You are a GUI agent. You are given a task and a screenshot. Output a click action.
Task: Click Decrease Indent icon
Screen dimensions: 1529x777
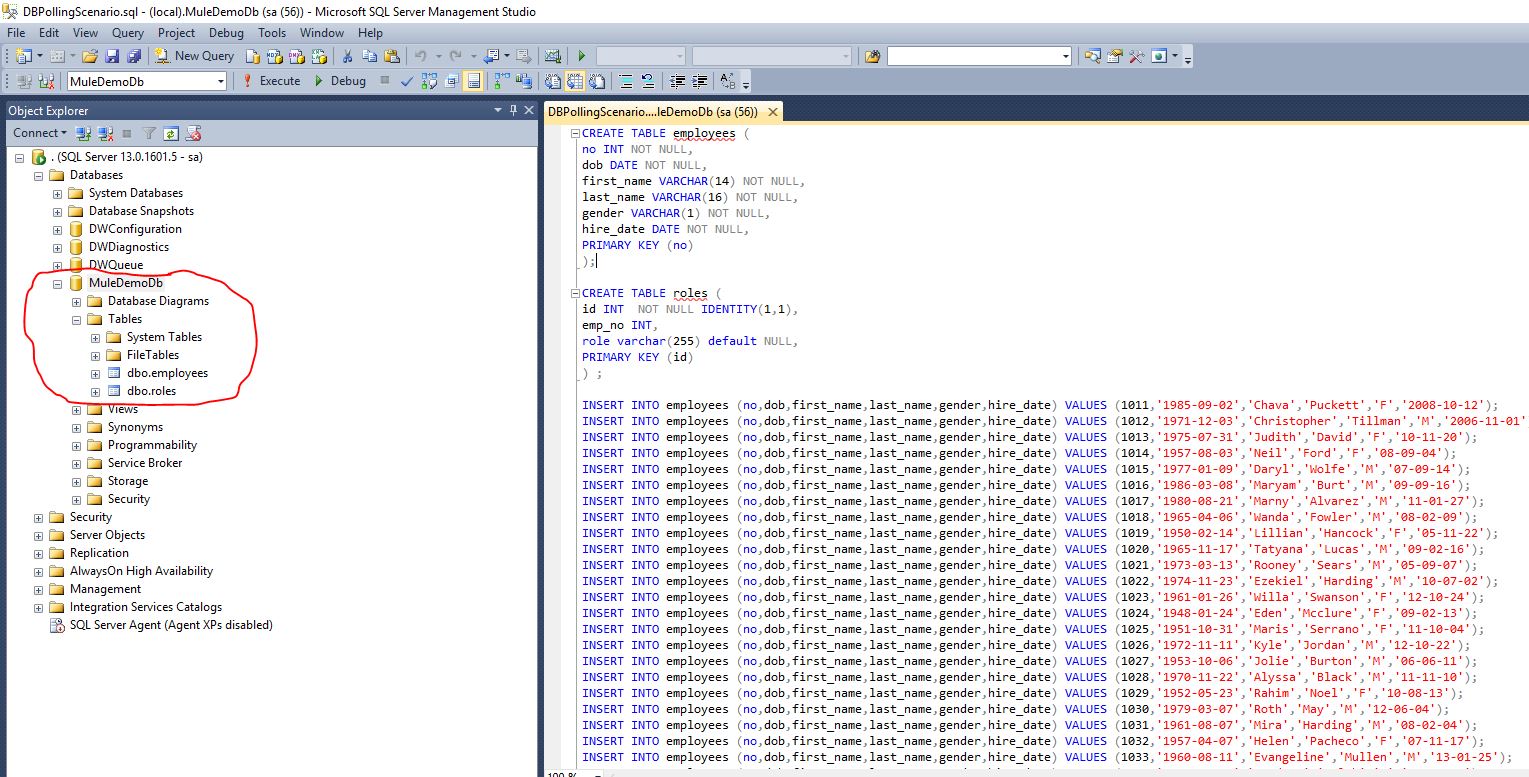677,81
